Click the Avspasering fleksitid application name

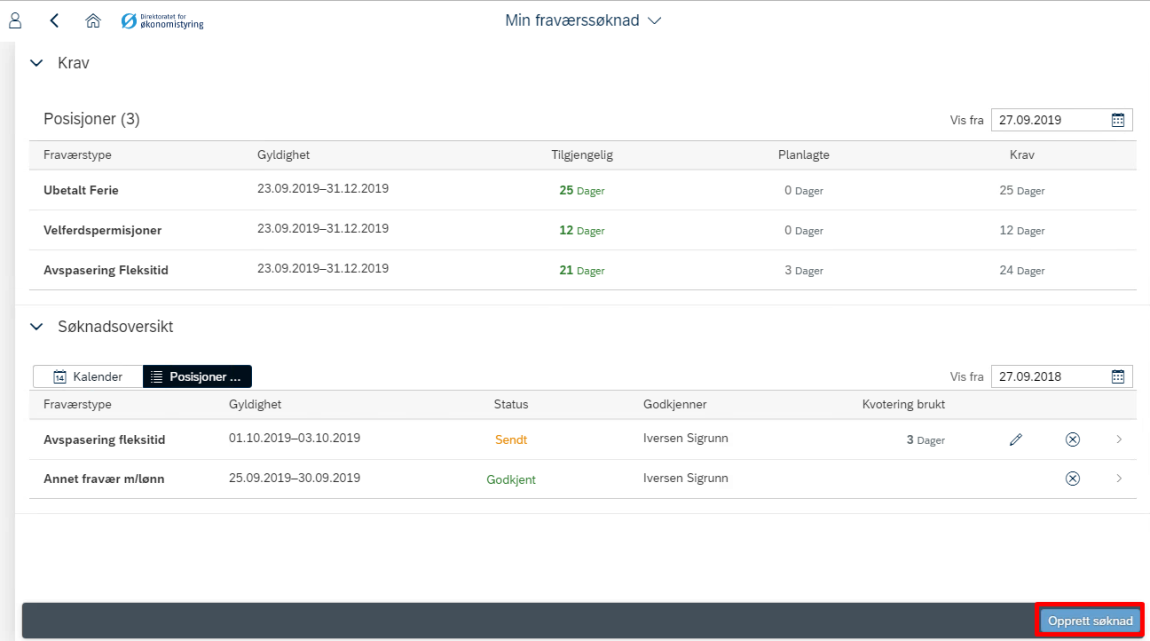click(104, 439)
